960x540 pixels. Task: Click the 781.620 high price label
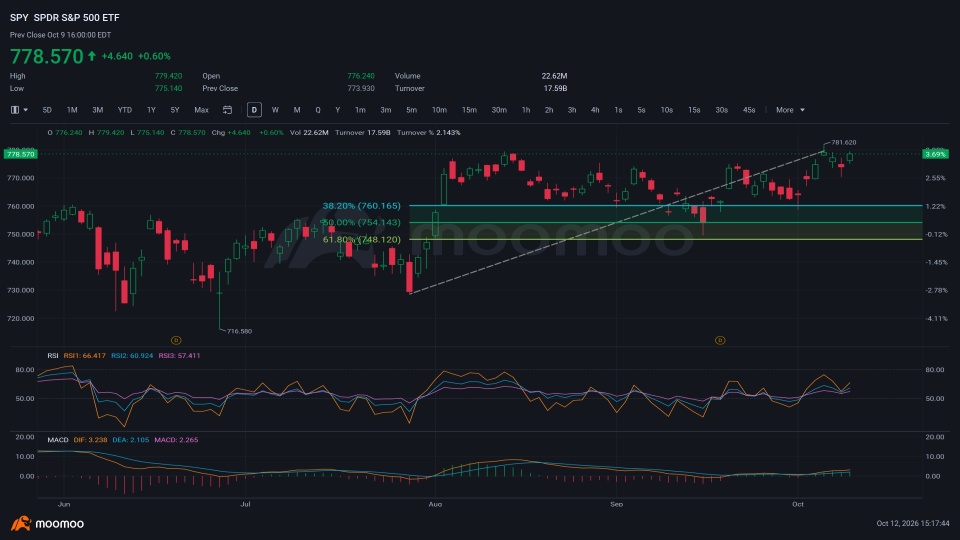coord(844,143)
